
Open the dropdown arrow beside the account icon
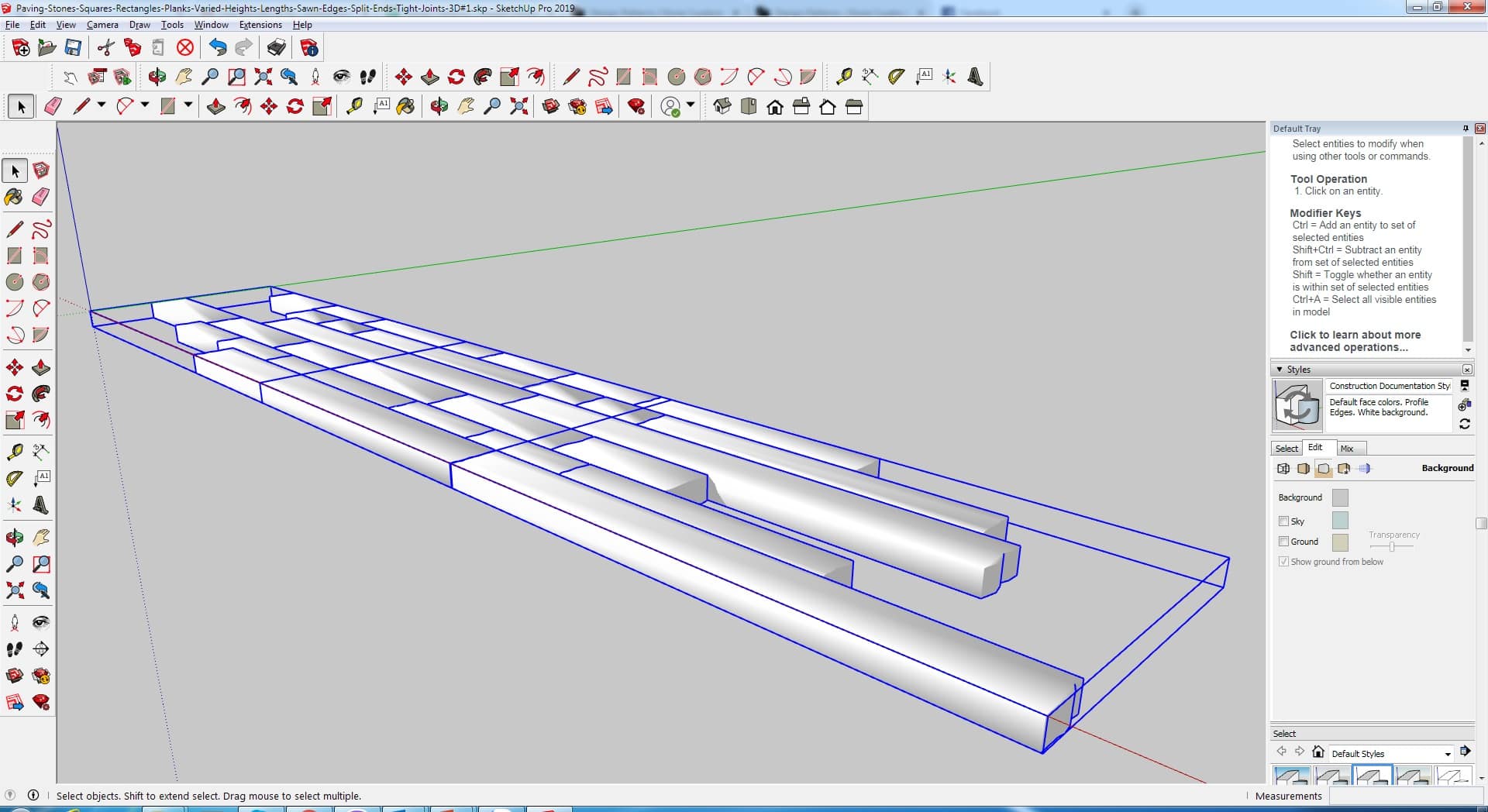pos(691,105)
